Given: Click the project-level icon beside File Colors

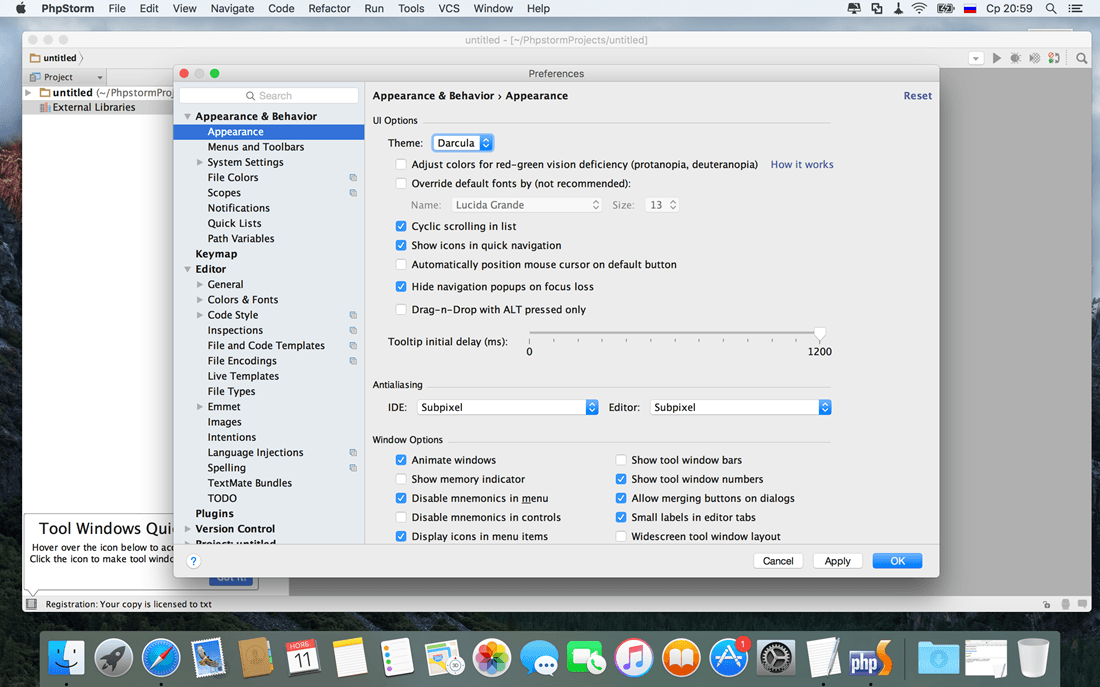Looking at the screenshot, I should pos(353,178).
